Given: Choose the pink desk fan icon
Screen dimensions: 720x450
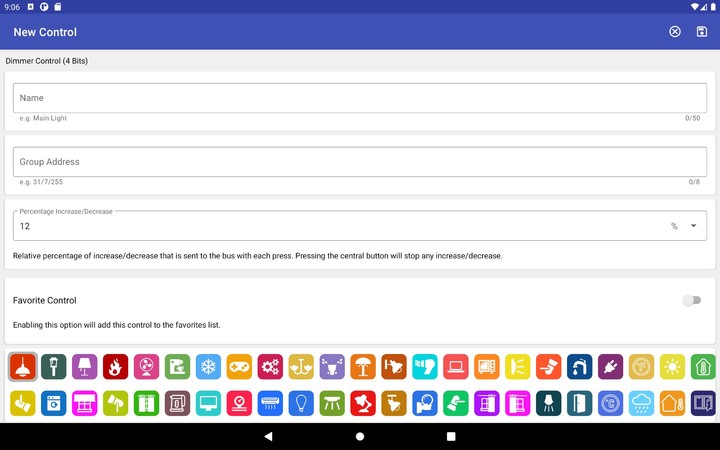Looking at the screenshot, I should click(x=146, y=366).
